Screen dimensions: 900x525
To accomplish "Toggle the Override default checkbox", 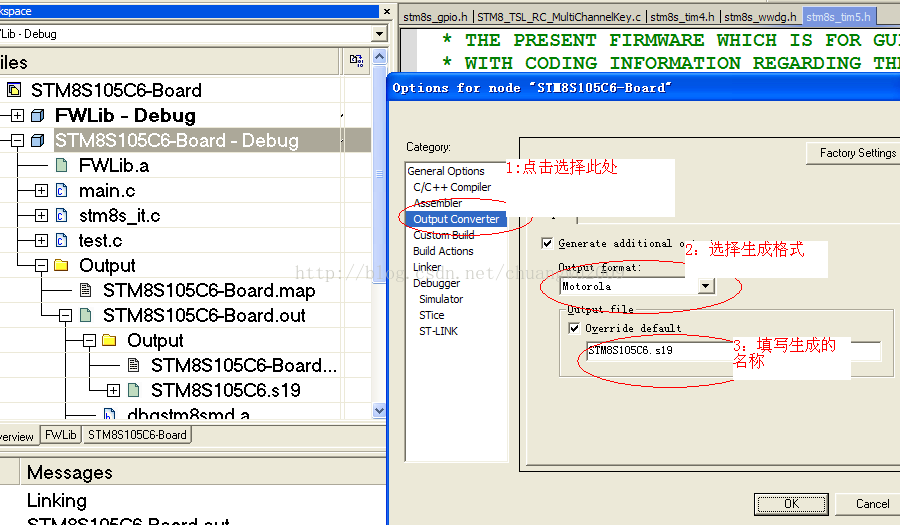I will pos(573,328).
